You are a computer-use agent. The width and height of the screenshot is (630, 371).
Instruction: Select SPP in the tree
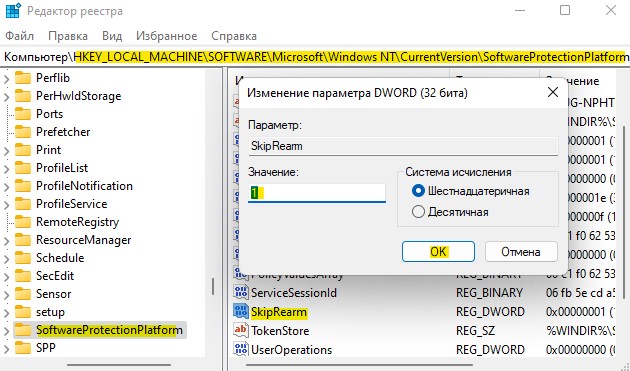coord(46,348)
